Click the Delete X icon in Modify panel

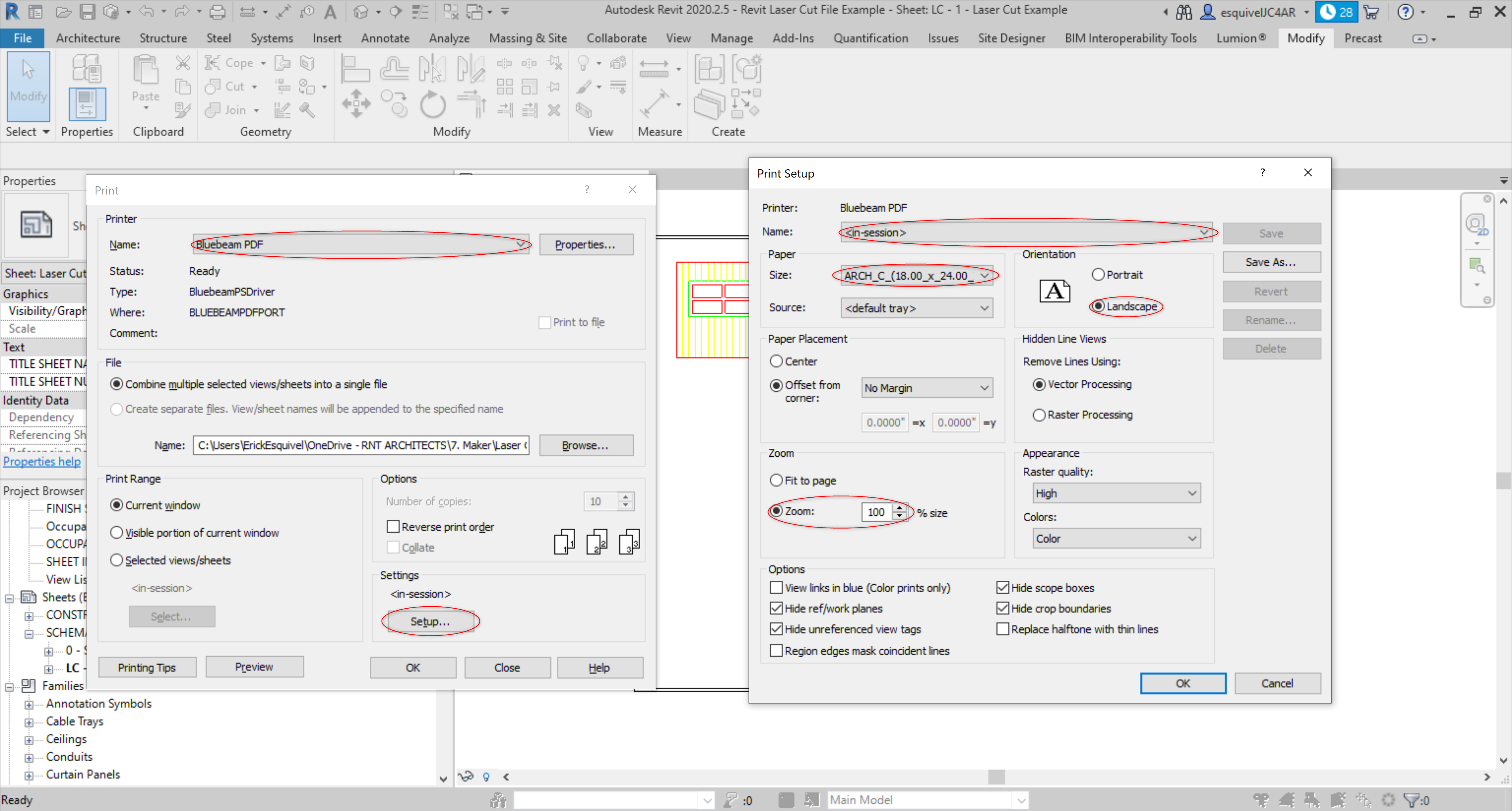point(554,110)
